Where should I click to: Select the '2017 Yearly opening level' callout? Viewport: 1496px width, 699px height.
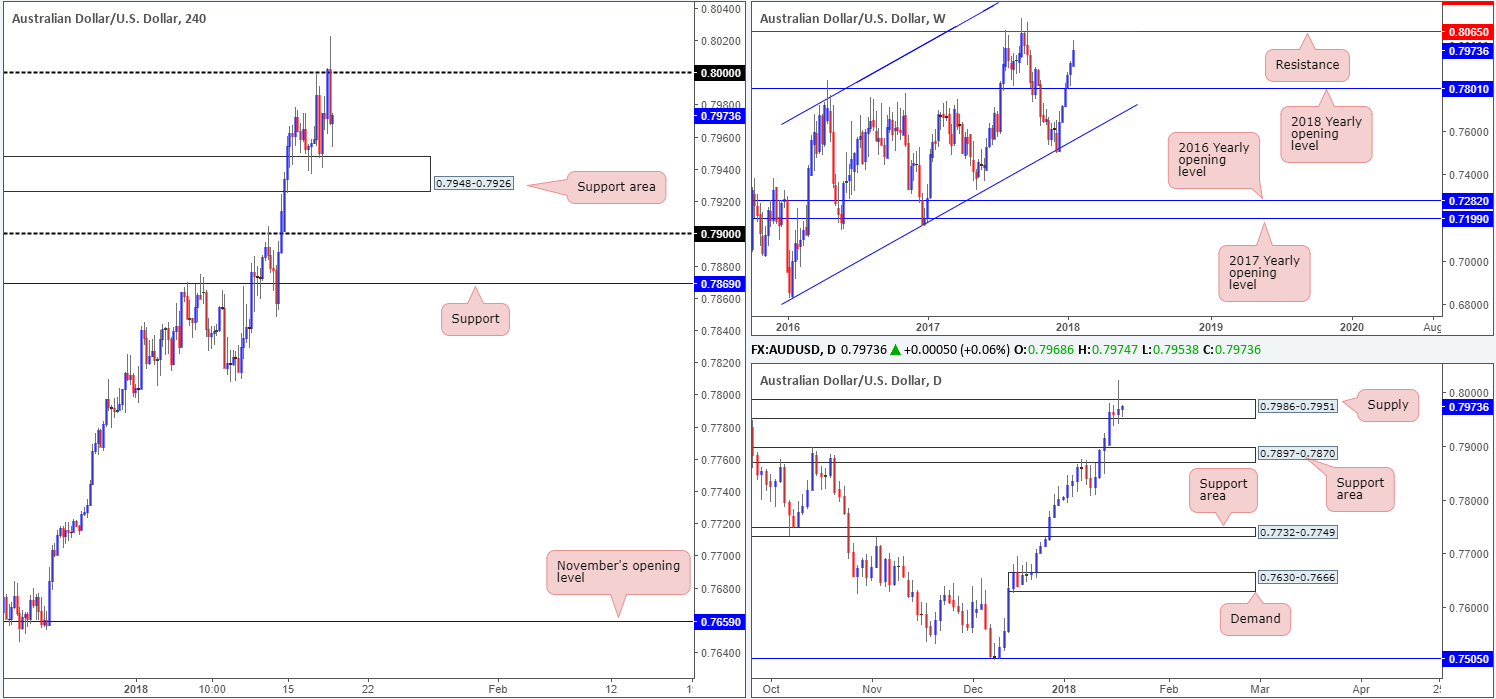point(1264,273)
